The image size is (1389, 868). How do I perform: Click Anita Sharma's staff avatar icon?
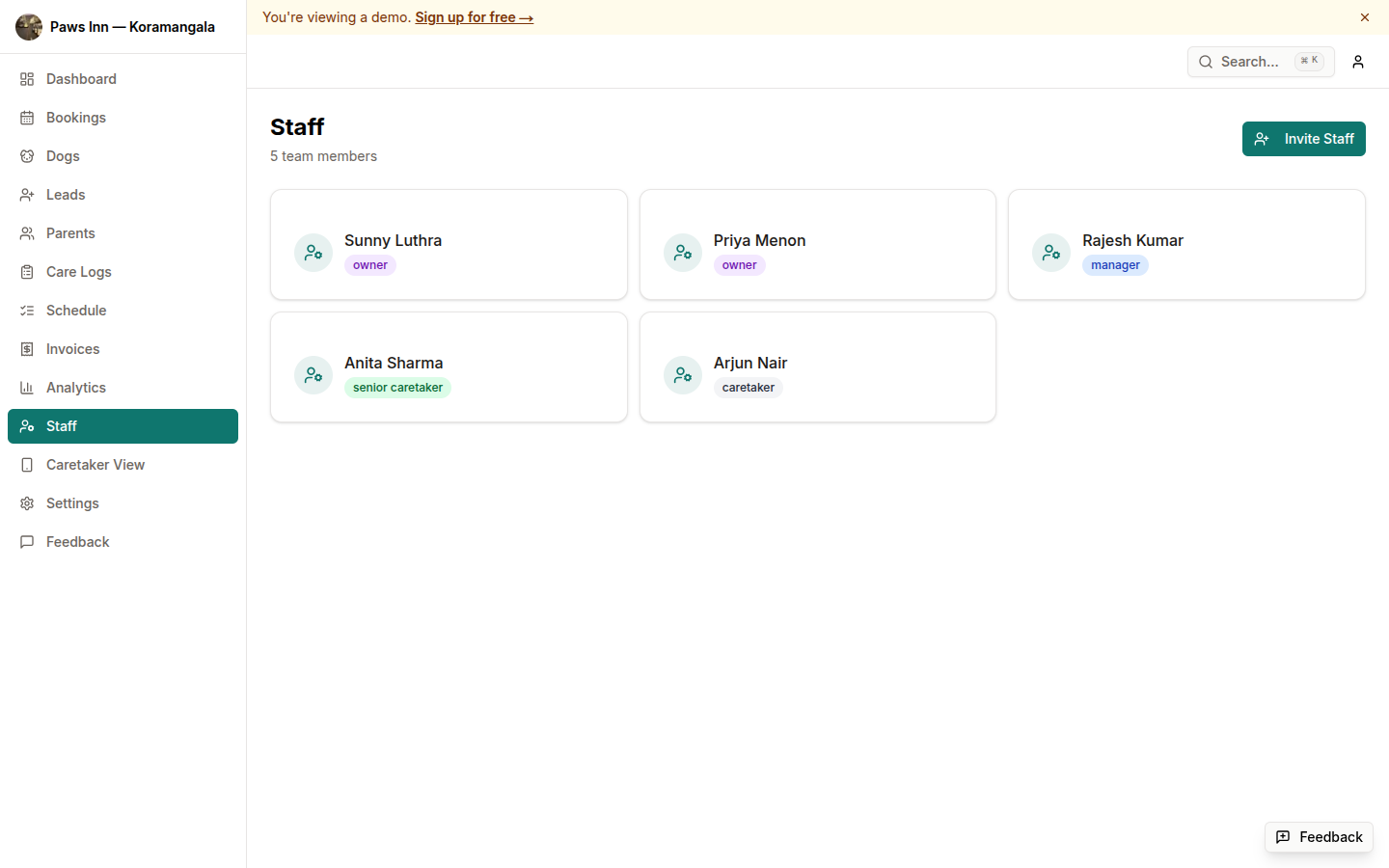(313, 375)
